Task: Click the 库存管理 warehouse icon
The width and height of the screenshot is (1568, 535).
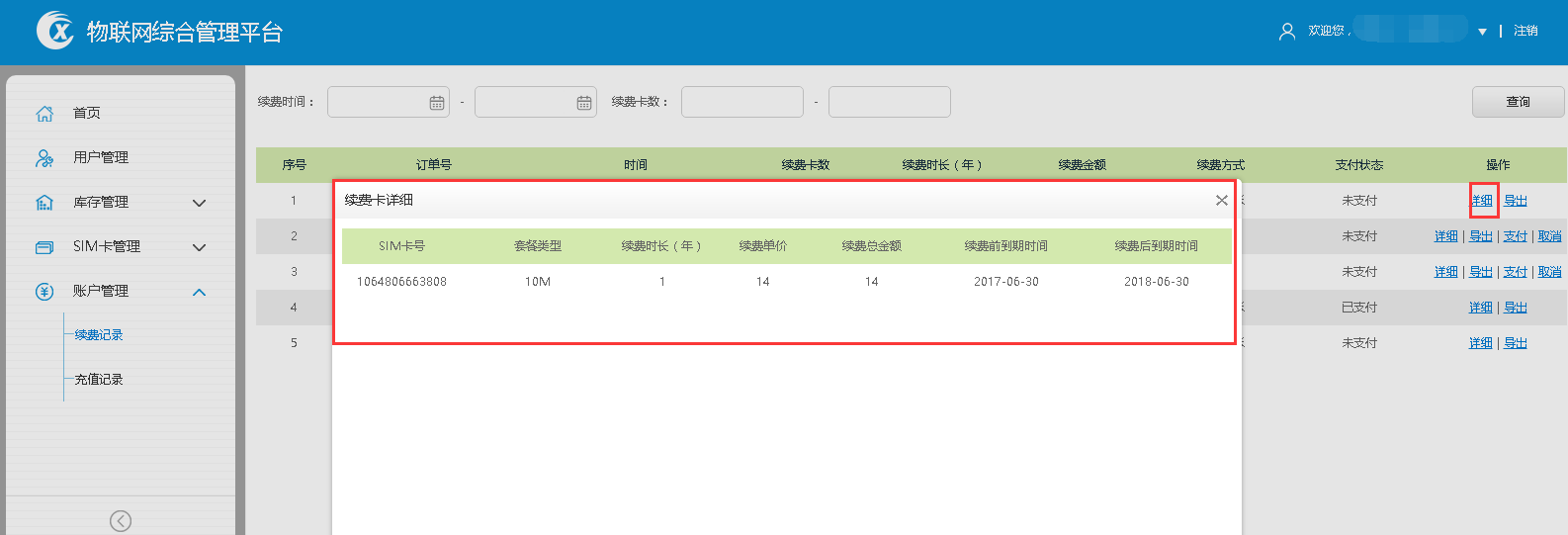Action: pos(44,203)
